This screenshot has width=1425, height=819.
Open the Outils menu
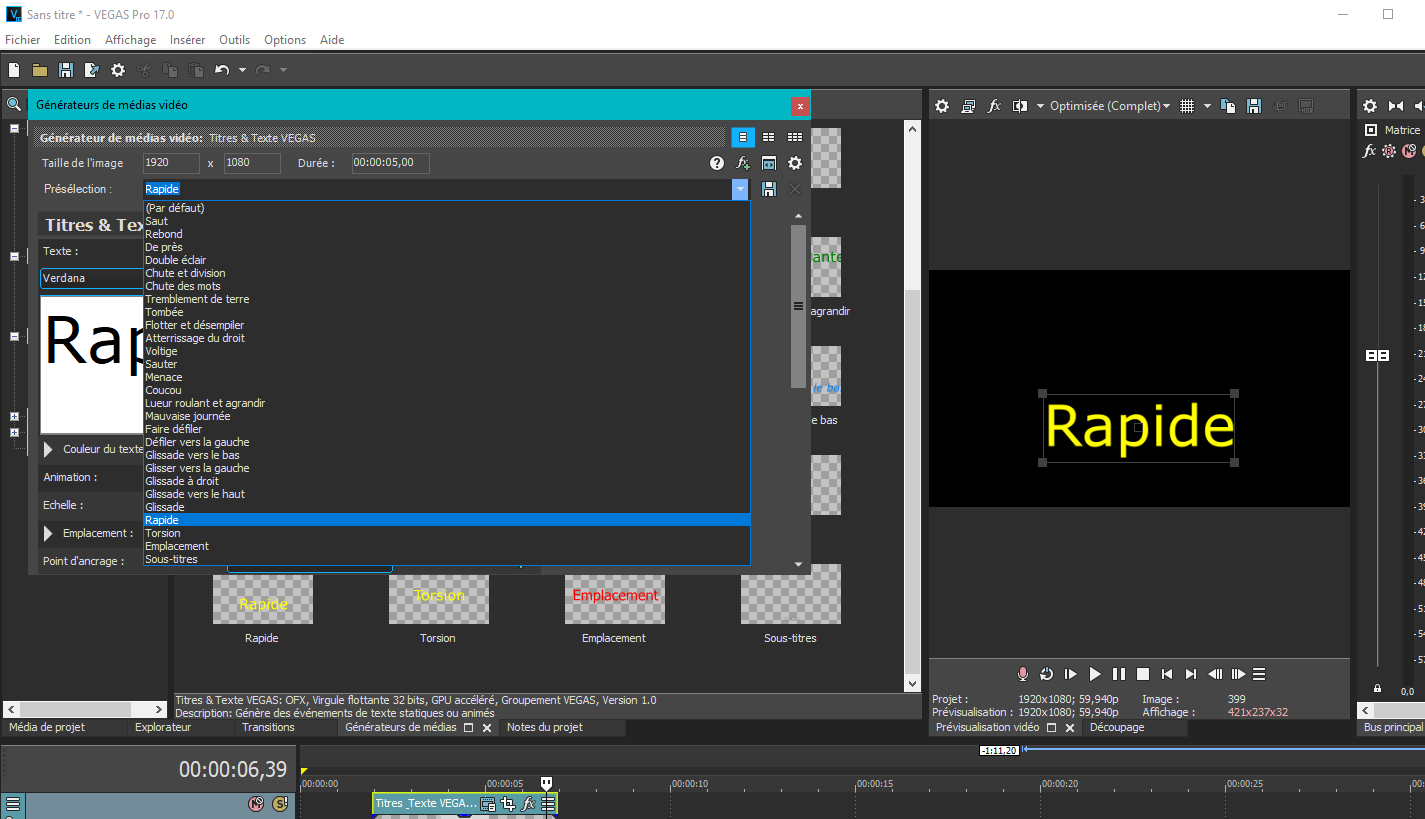tap(235, 40)
